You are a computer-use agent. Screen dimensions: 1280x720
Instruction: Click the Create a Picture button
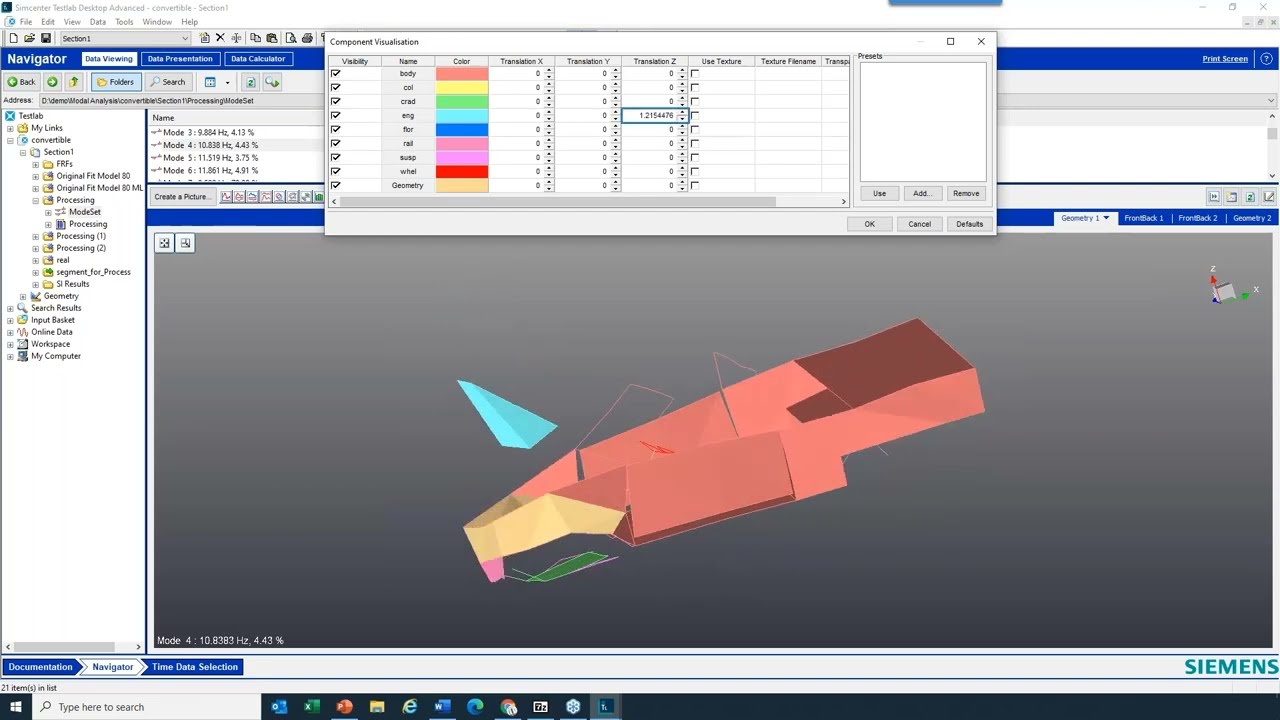182,197
